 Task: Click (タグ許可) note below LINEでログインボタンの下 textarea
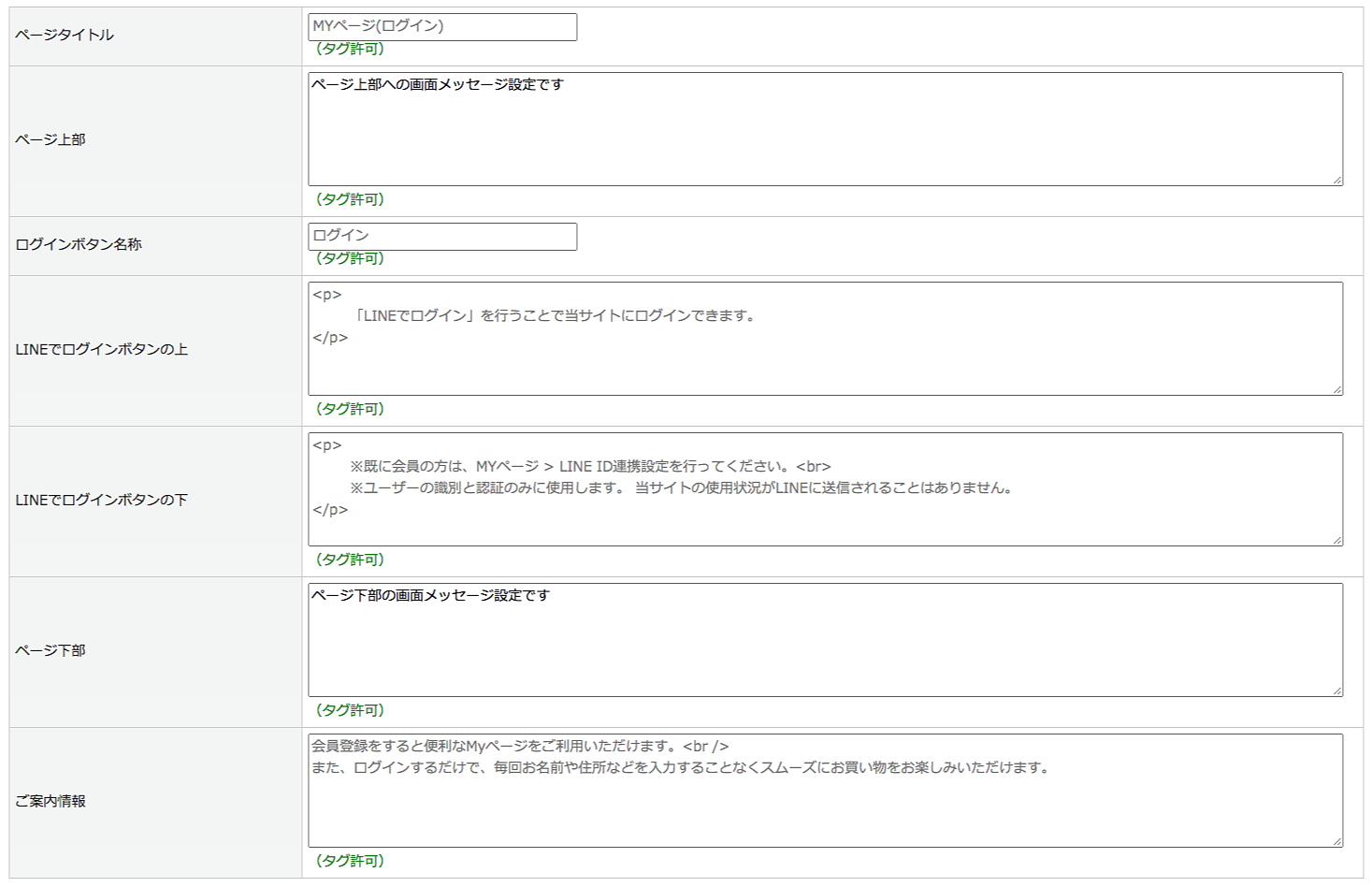350,560
